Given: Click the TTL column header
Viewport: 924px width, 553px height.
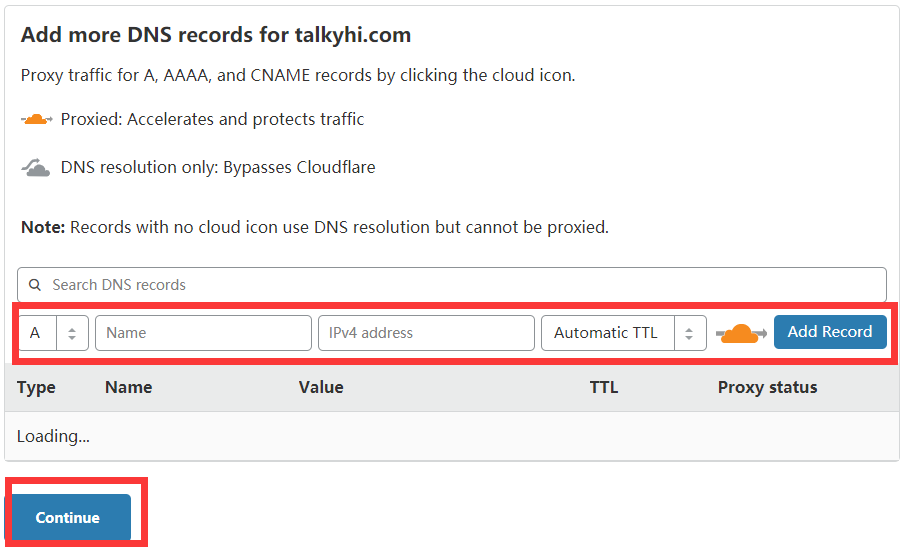Looking at the screenshot, I should pos(604,387).
